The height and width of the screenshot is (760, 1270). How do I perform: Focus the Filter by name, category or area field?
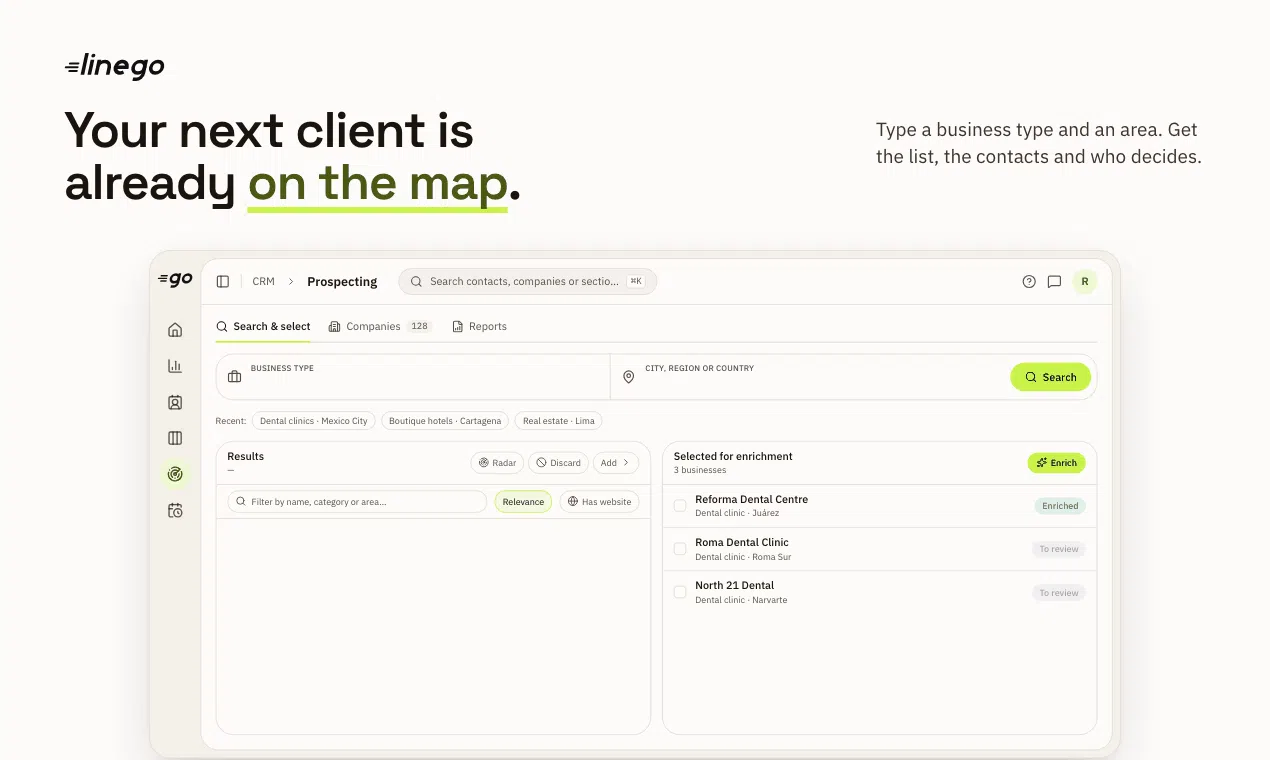(x=357, y=502)
